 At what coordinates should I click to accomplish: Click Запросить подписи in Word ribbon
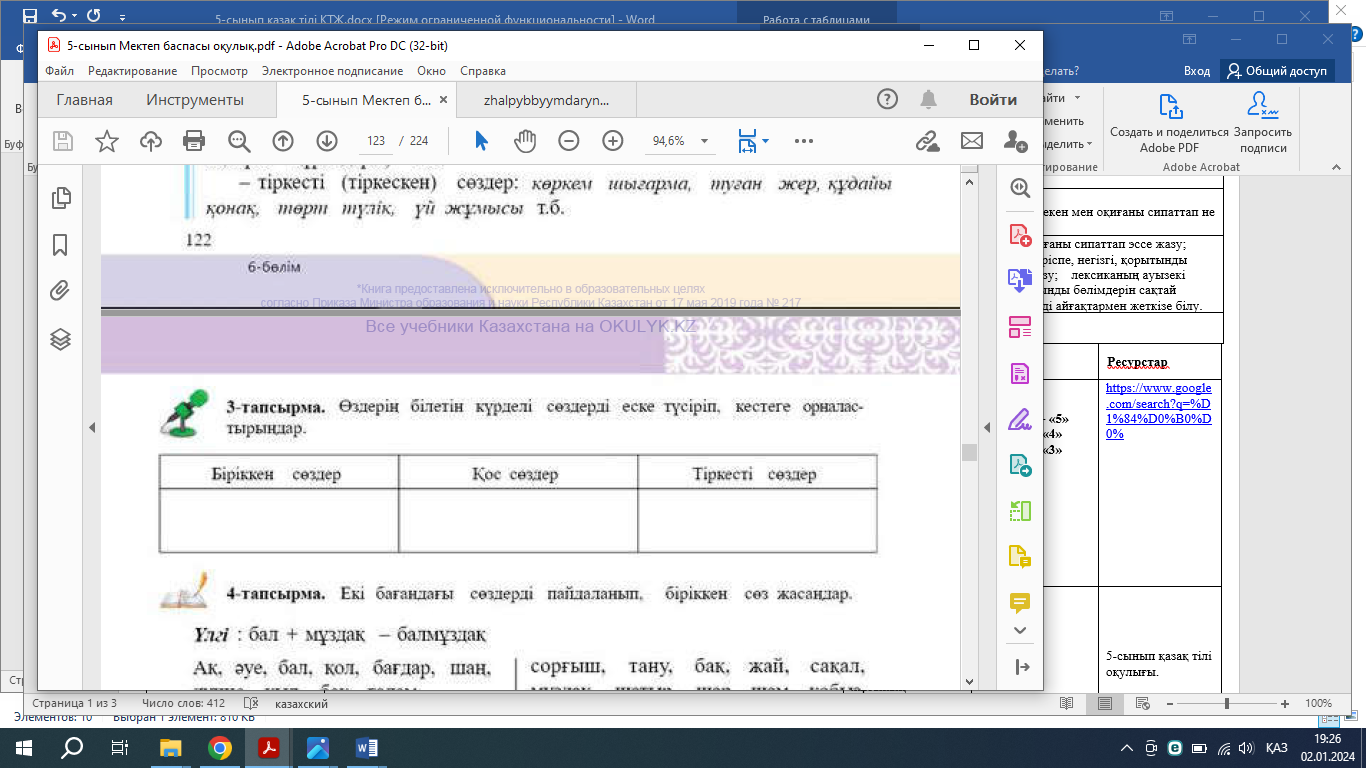coord(1262,123)
